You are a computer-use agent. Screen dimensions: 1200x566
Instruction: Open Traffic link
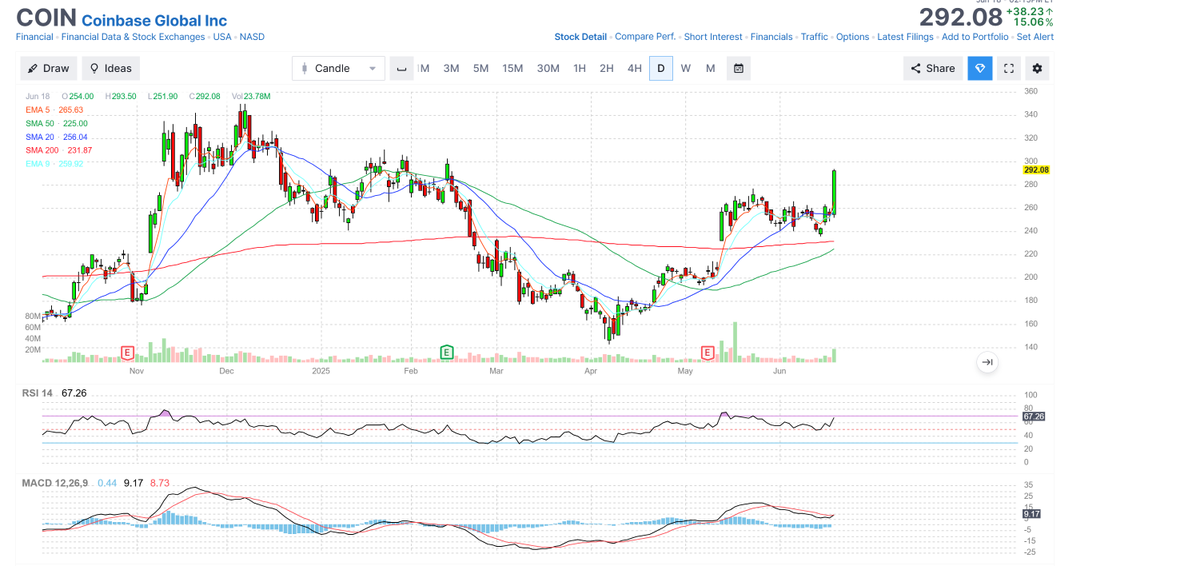pyautogui.click(x=814, y=37)
